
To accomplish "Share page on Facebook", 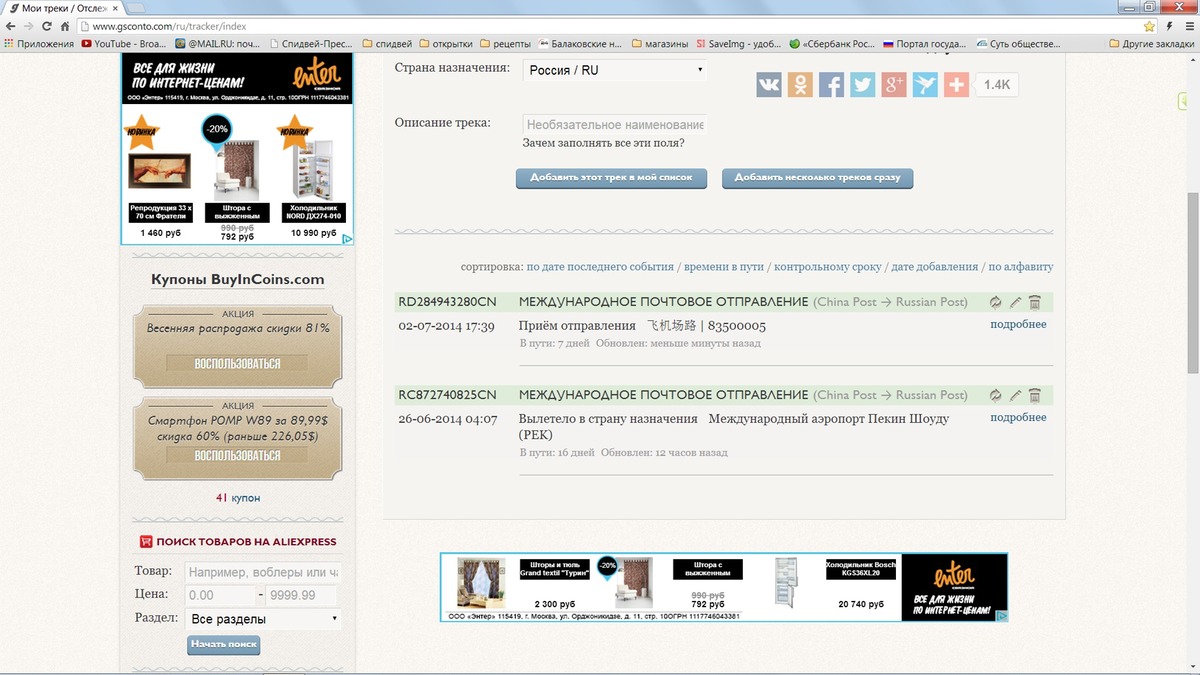I will tap(831, 85).
